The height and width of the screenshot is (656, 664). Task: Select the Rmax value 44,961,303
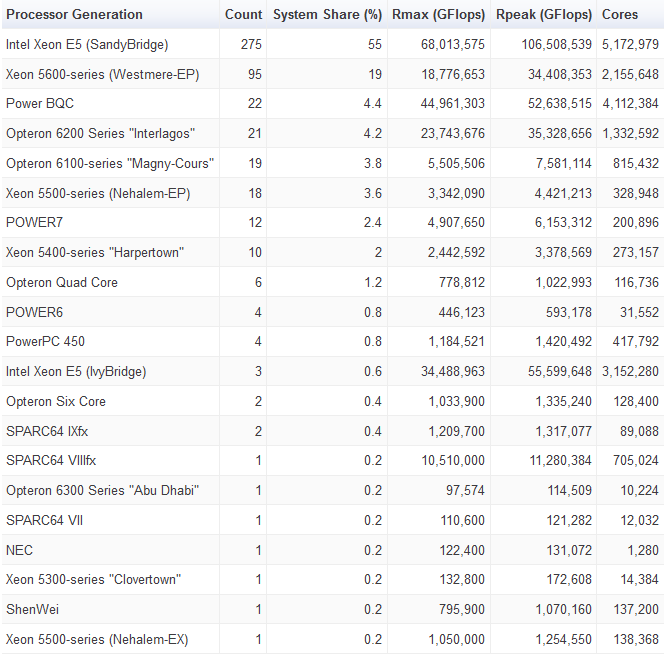[453, 103]
